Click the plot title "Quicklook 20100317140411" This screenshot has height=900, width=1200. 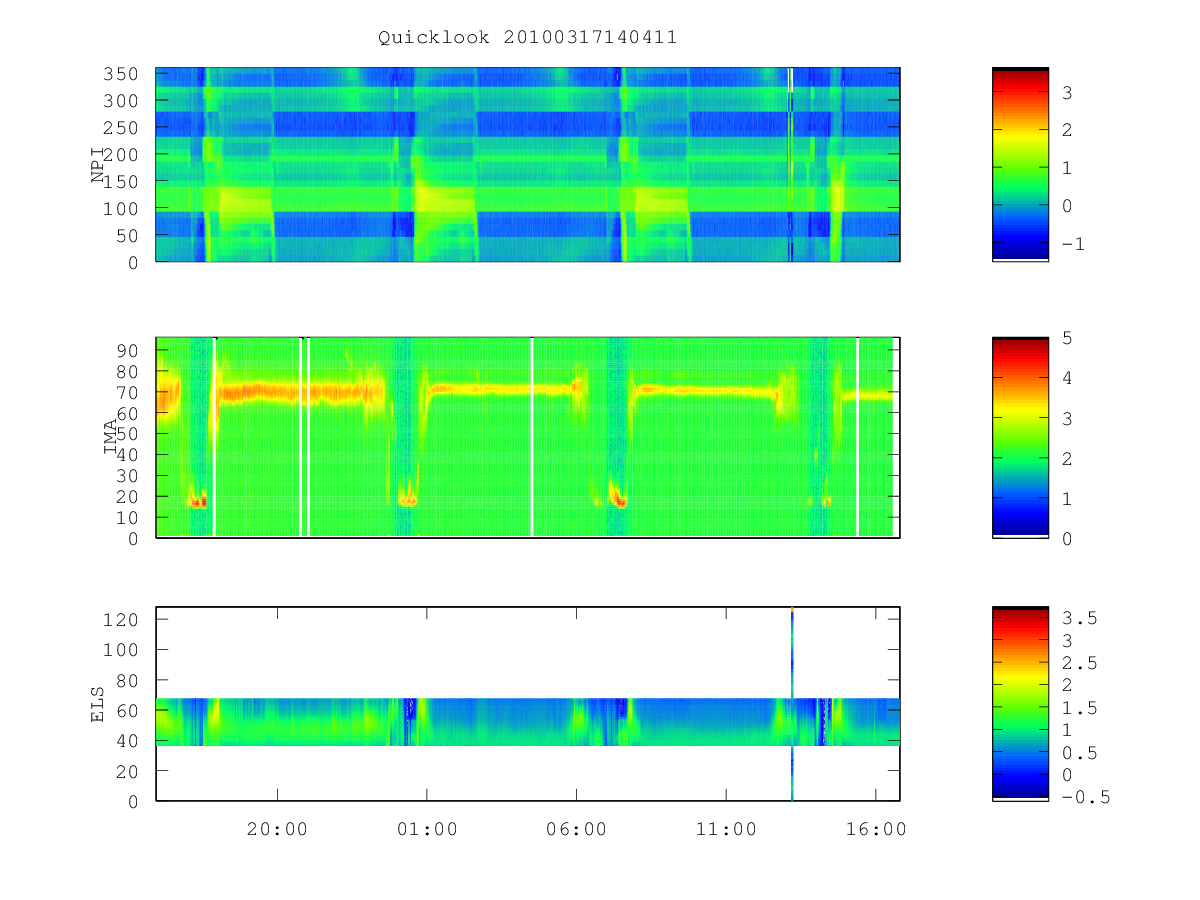point(527,38)
